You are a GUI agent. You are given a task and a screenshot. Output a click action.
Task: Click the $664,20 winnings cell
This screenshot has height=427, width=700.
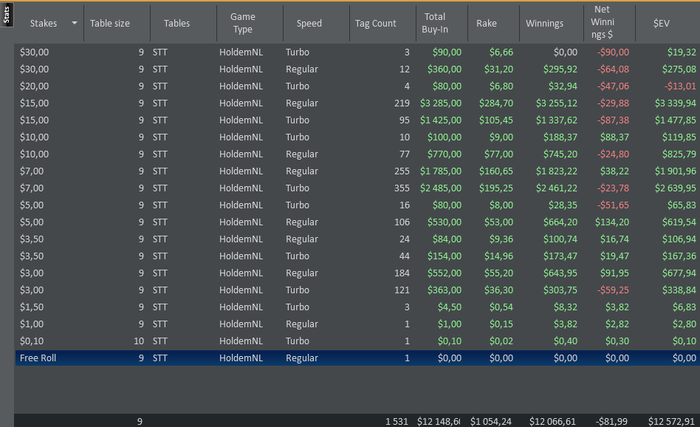[560, 222]
